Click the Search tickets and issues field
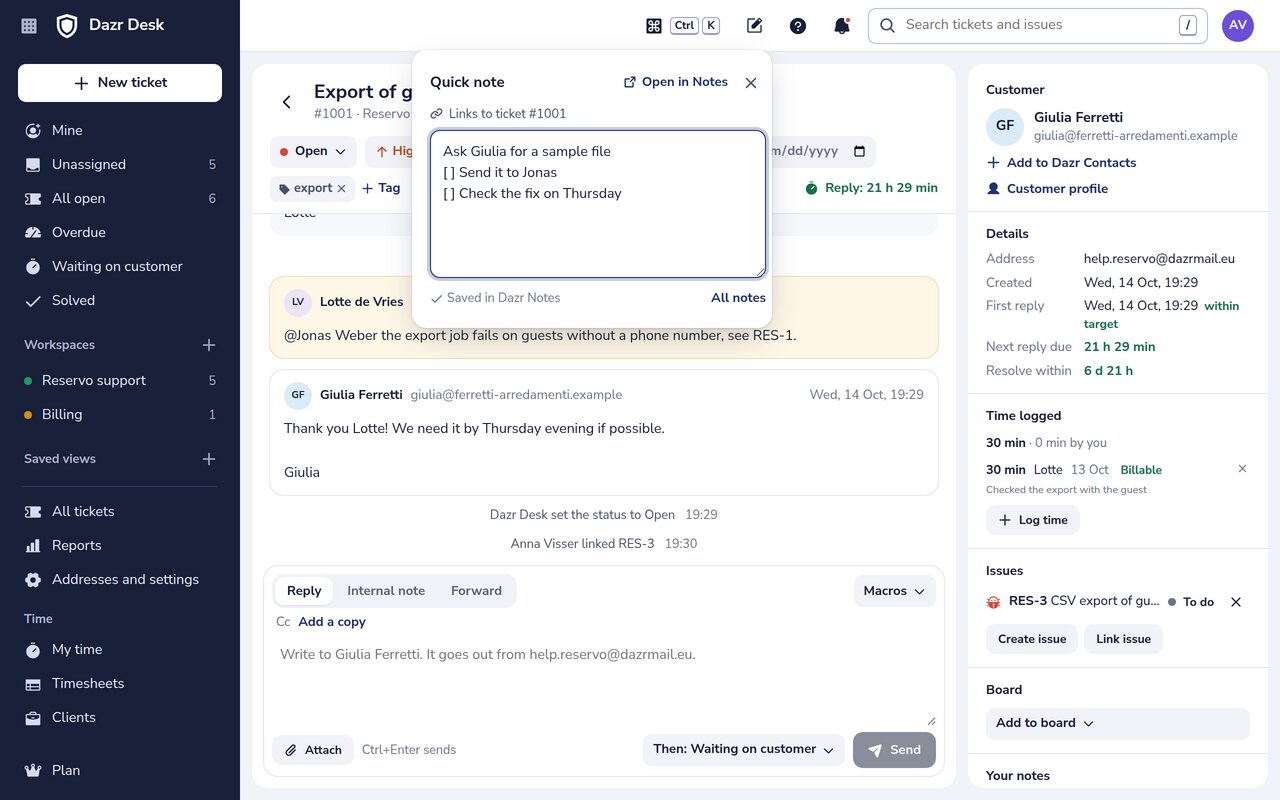This screenshot has height=800, width=1280. coord(1038,26)
